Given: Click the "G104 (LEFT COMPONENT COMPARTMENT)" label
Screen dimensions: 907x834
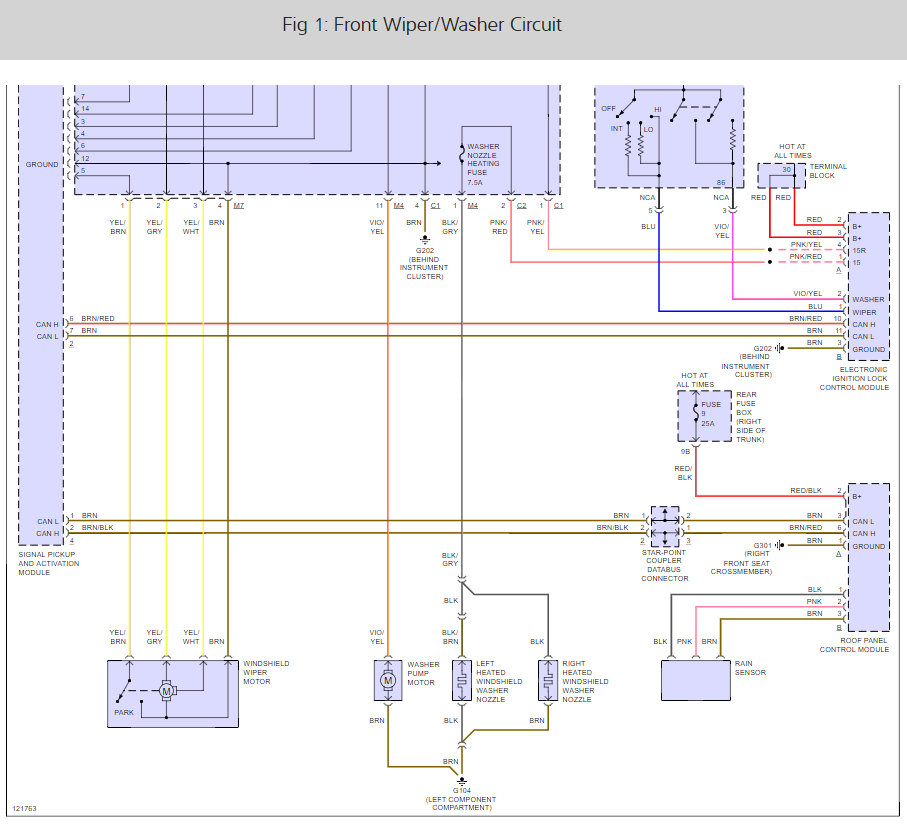Looking at the screenshot, I should 462,799.
